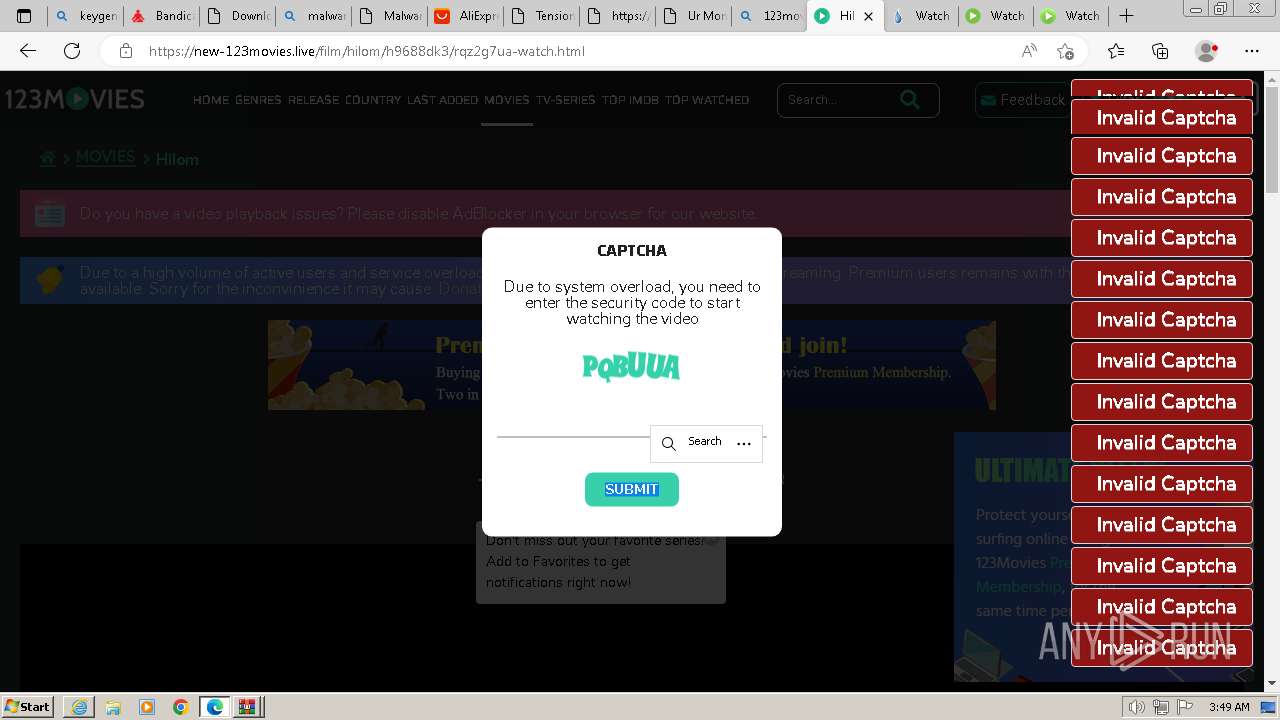
Task: Open TOP IMDB nav item
Action: pos(630,100)
